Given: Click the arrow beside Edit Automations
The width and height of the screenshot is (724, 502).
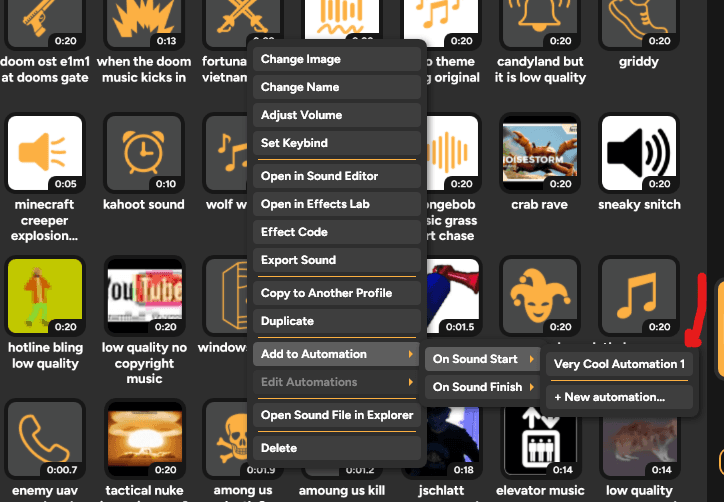Looking at the screenshot, I should click(410, 382).
